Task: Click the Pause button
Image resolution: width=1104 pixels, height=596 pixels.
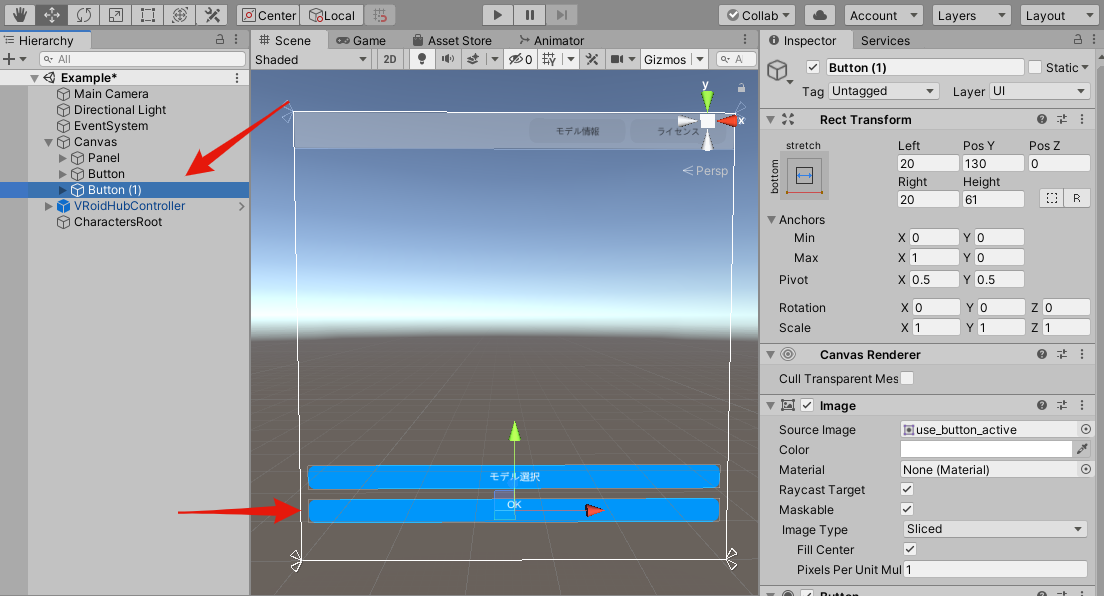Action: 529,15
